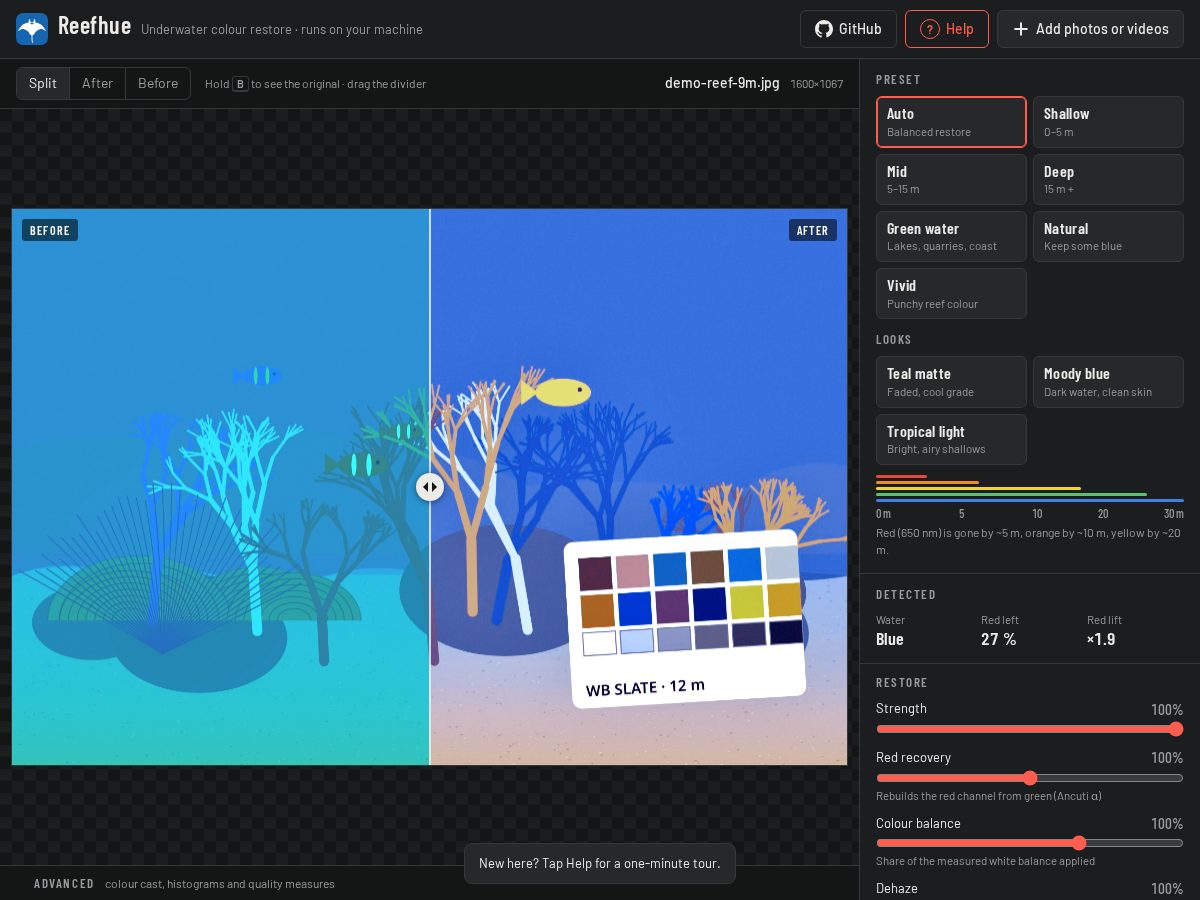Switch to Split view
The image size is (1200, 900).
point(43,83)
